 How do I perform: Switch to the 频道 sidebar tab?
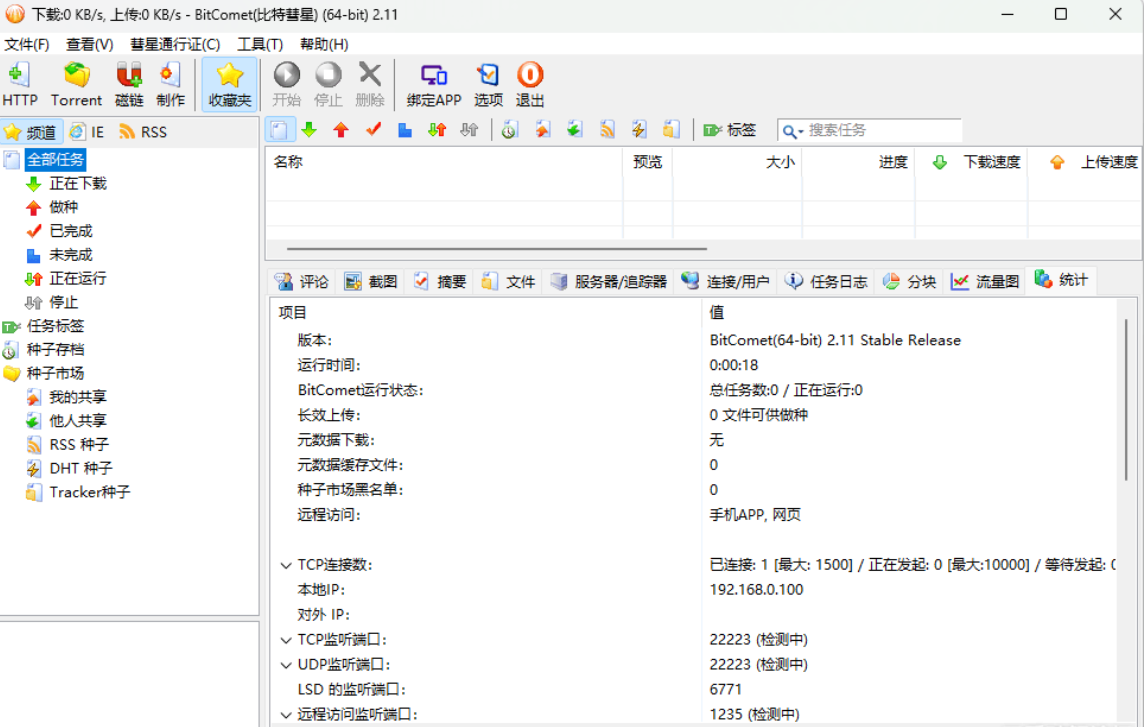[31, 132]
